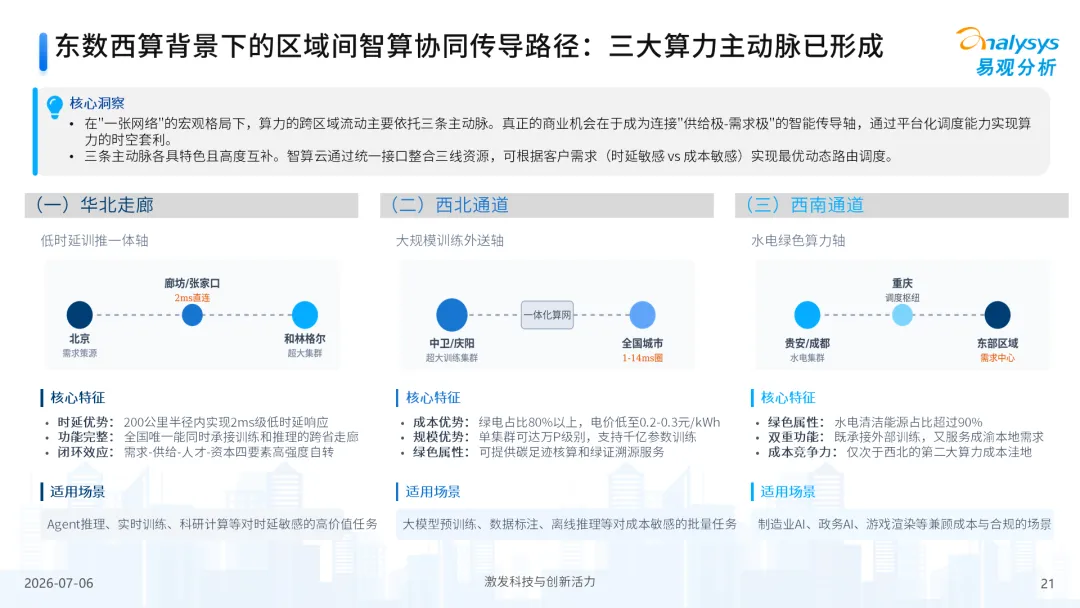
Task: Select the 和林格尔 light blue node circle
Action: coord(304,315)
